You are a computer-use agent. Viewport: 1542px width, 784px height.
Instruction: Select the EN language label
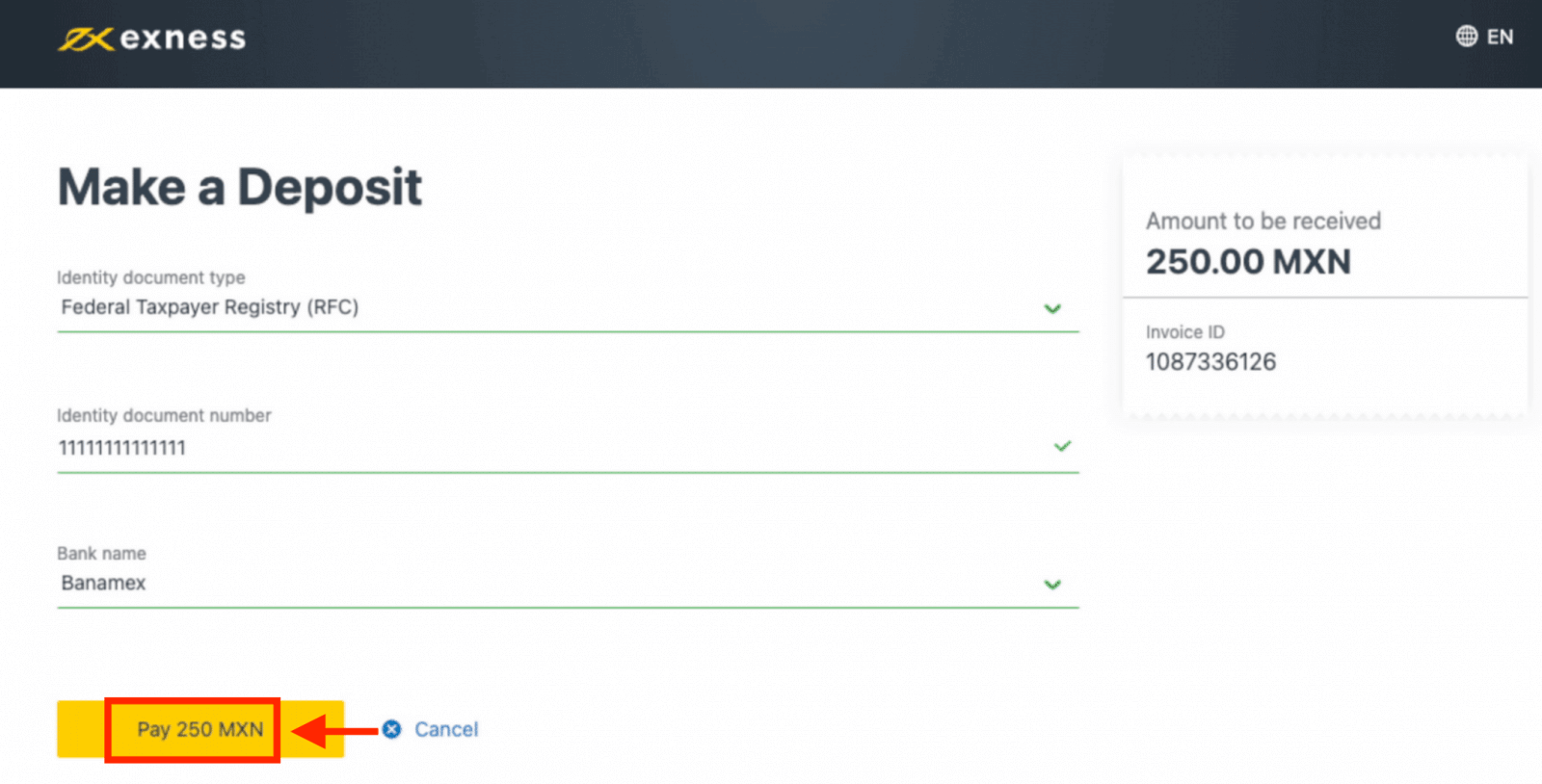pyautogui.click(x=1500, y=38)
